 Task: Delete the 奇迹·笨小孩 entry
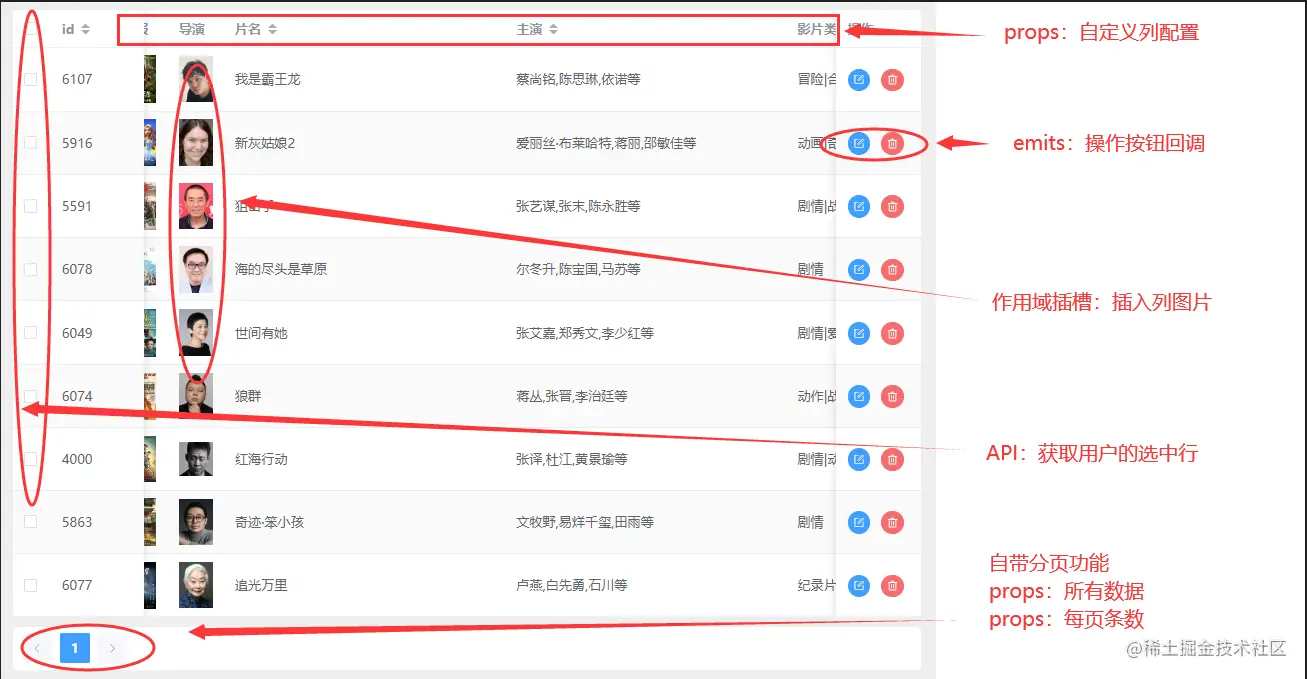pos(892,522)
